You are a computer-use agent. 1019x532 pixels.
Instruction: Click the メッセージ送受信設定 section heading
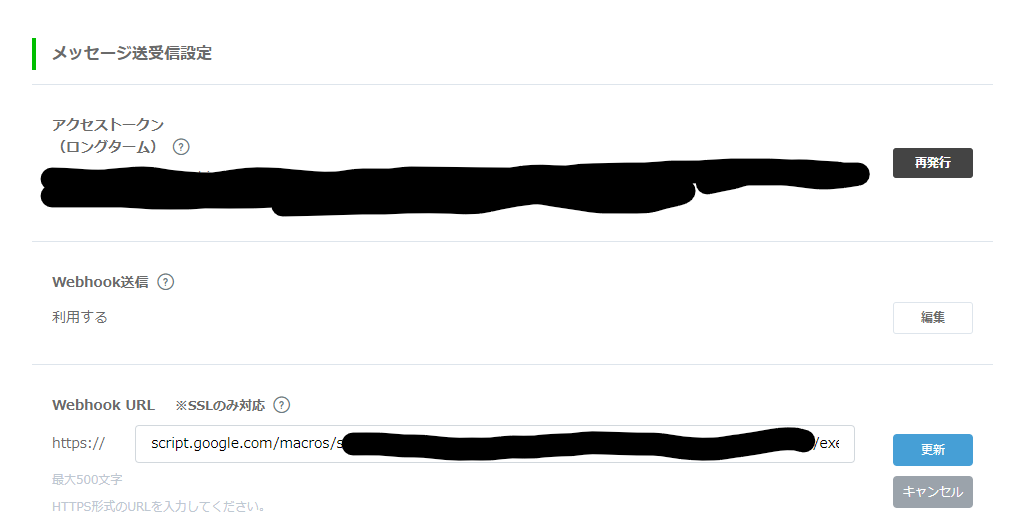click(132, 53)
